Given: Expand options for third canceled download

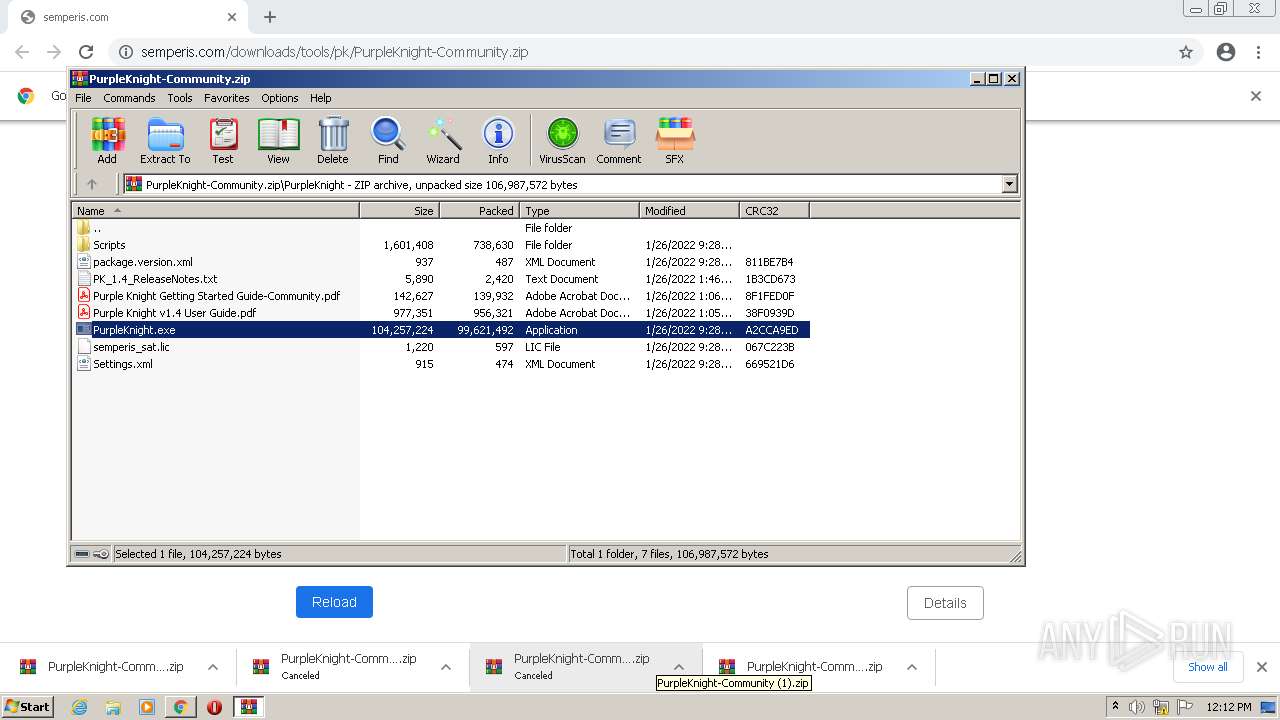Looking at the screenshot, I should pyautogui.click(x=679, y=667).
